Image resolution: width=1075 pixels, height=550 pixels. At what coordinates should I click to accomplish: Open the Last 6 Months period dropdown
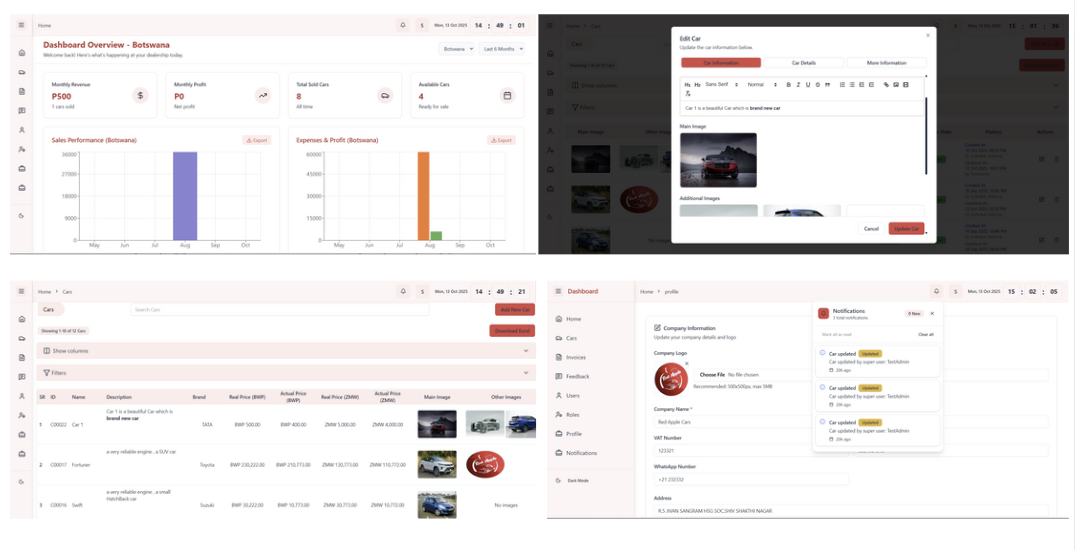[503, 48]
